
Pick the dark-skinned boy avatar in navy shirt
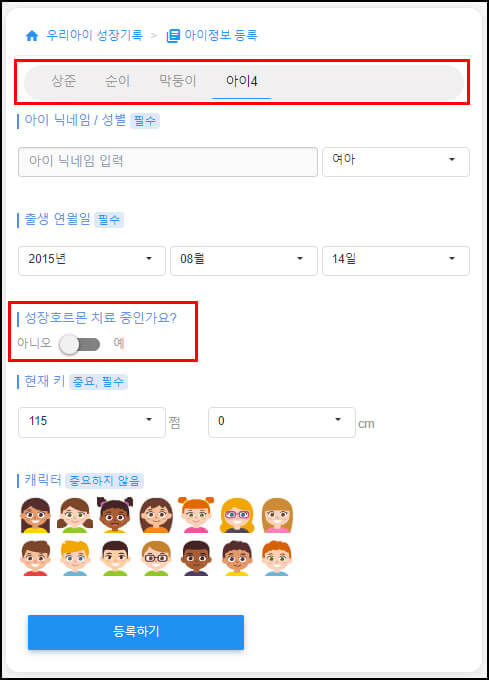click(196, 558)
